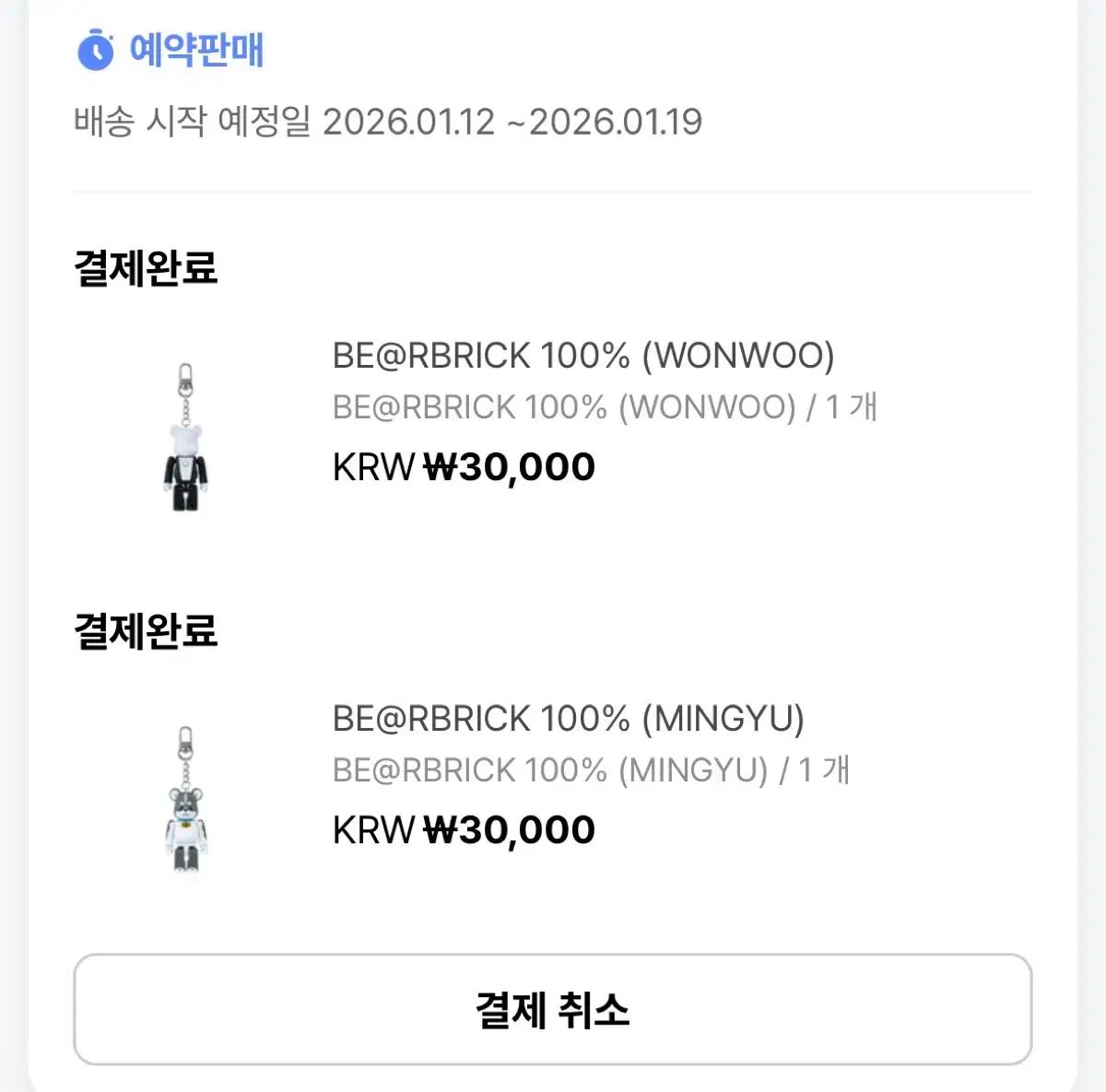Tap the WONWOO price KRW ₩30,000
Screen dimensions: 1106x1092
click(x=463, y=465)
